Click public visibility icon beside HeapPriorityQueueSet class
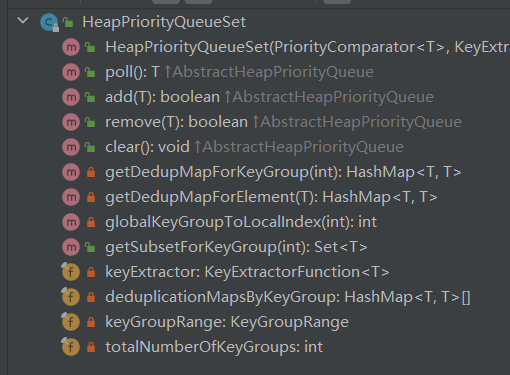This screenshot has width=510, height=375. click(68, 22)
